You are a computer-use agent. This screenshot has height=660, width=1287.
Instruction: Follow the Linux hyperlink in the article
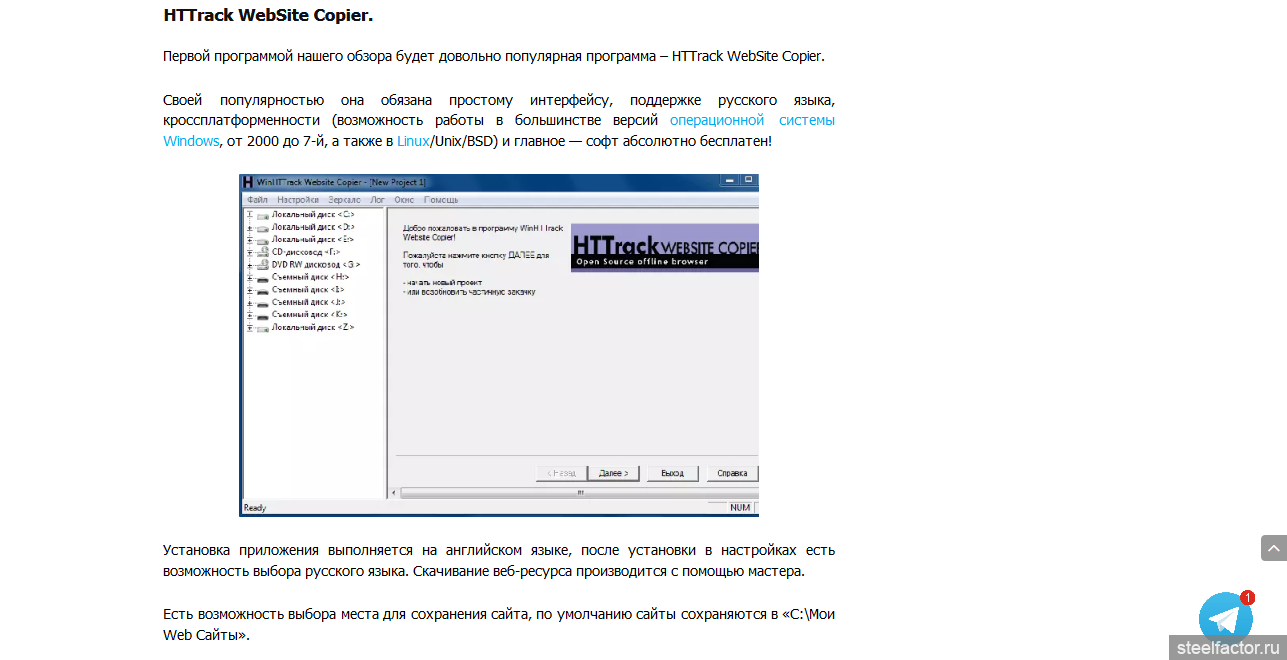tap(413, 141)
